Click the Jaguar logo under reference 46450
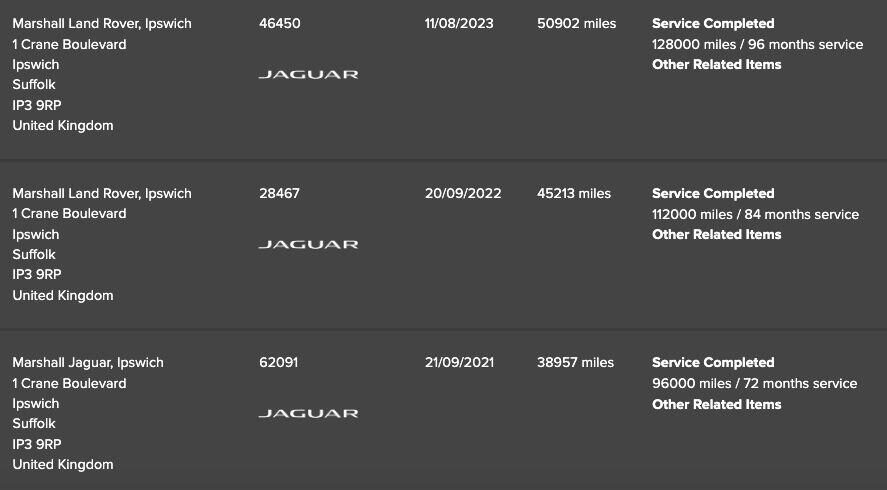Viewport: 887px width, 490px height. tap(308, 74)
